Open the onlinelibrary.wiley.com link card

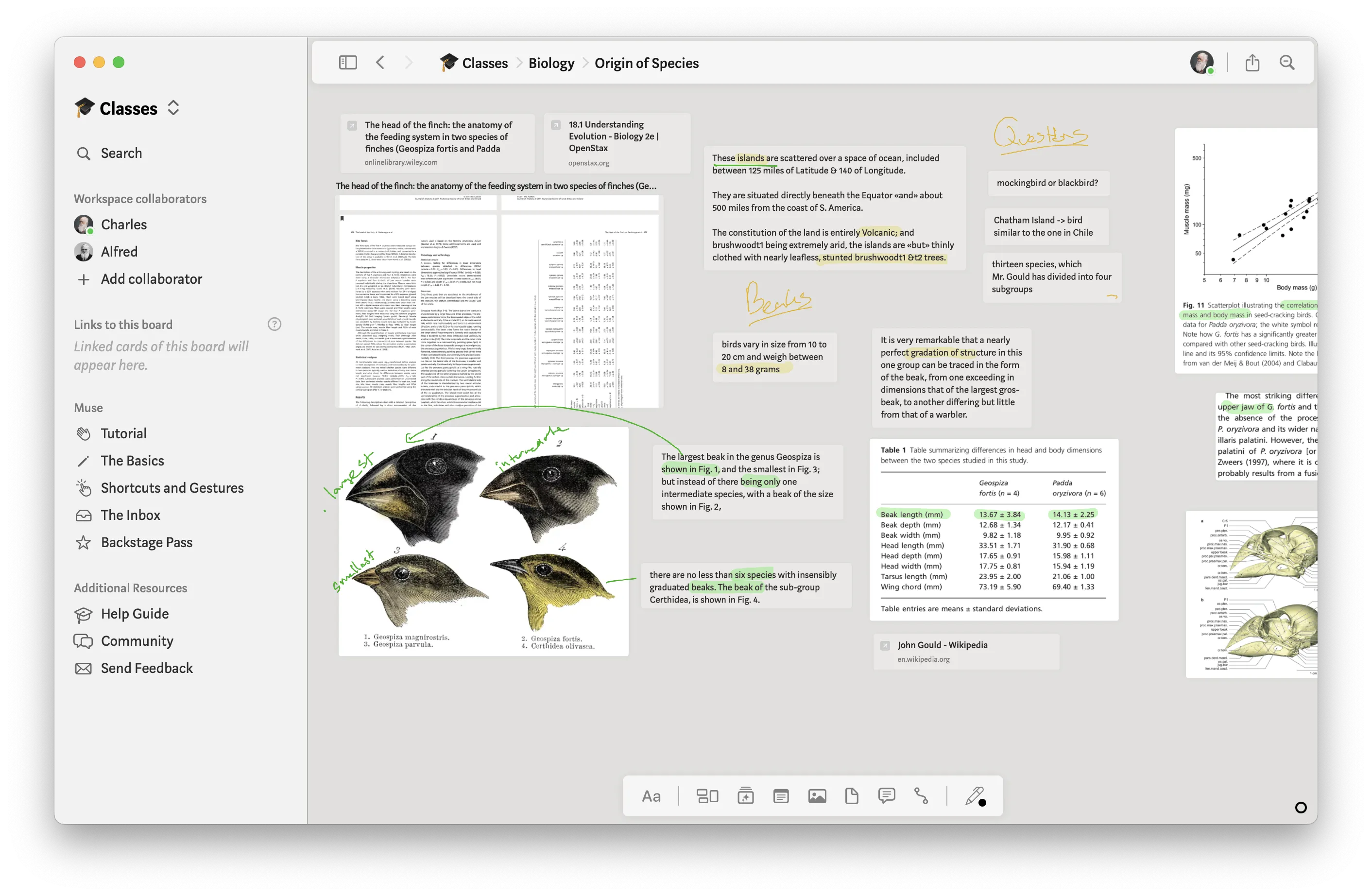[x=437, y=143]
